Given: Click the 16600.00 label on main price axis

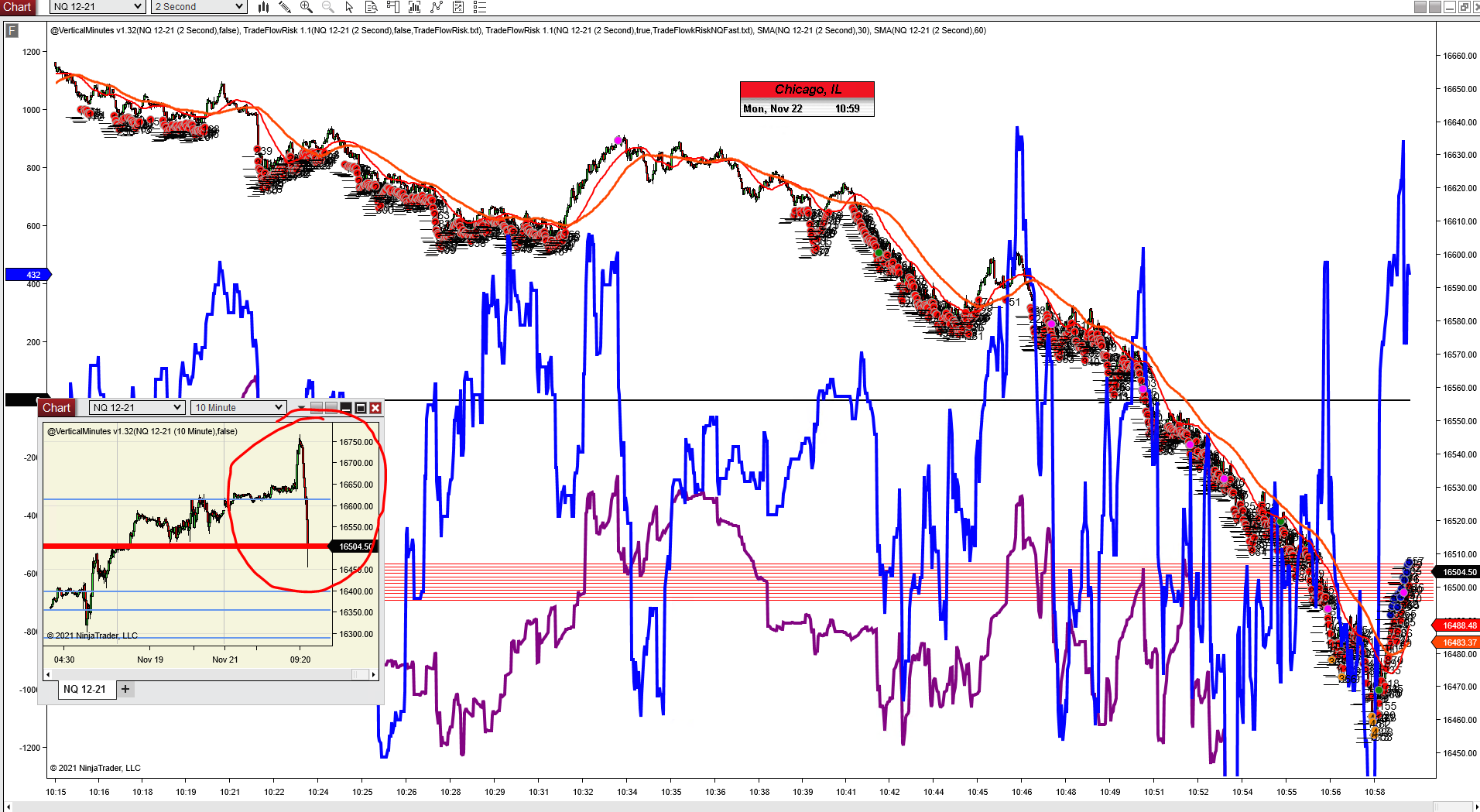Looking at the screenshot, I should pos(1460,255).
